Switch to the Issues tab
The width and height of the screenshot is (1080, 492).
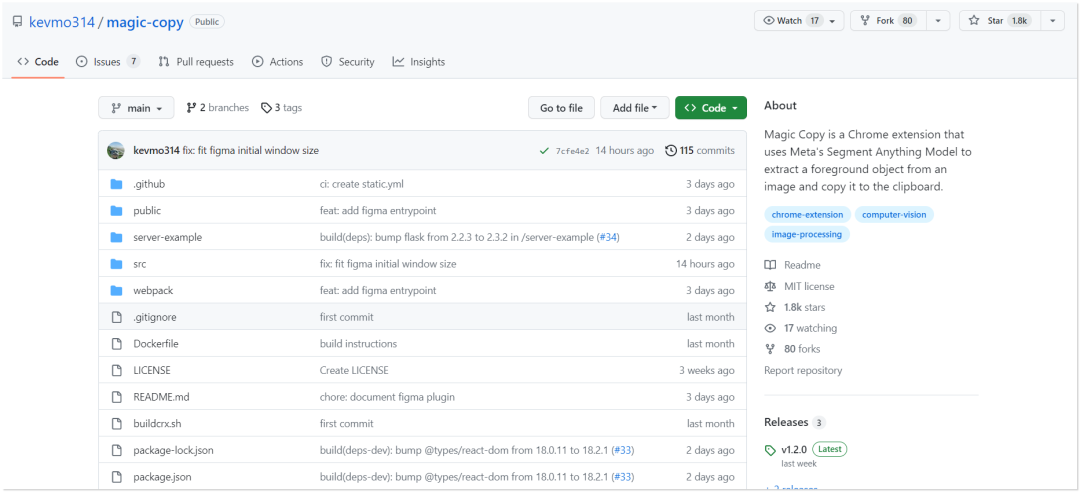107,62
